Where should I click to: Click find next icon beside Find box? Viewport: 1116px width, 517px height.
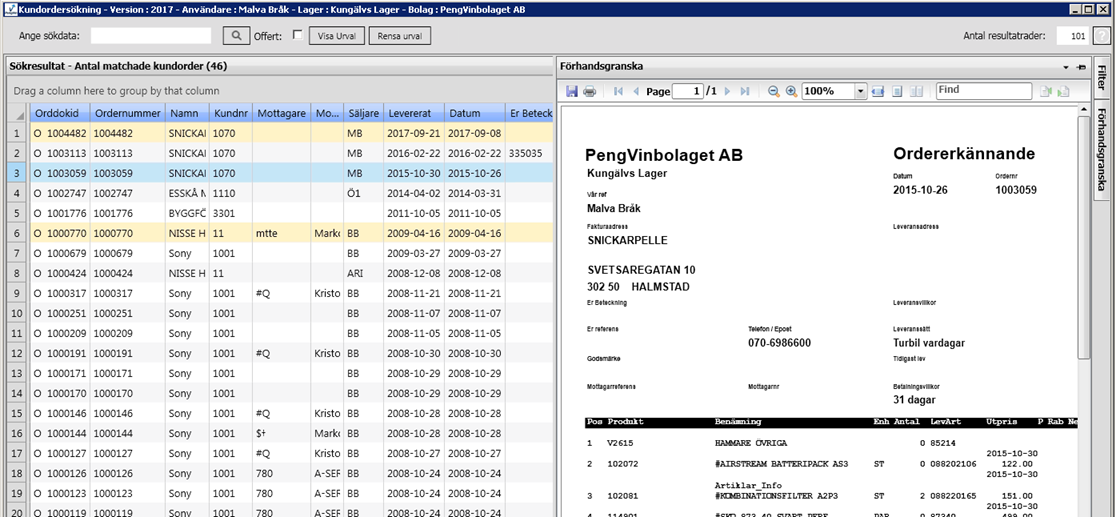[x=1063, y=91]
